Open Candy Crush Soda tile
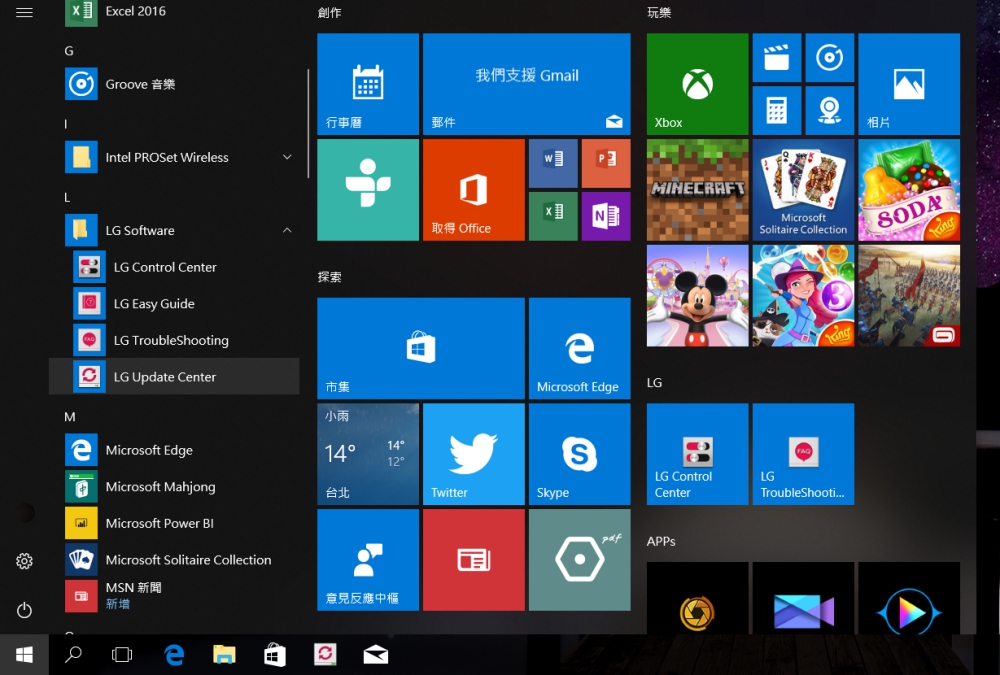This screenshot has width=1000, height=675. pos(908,189)
